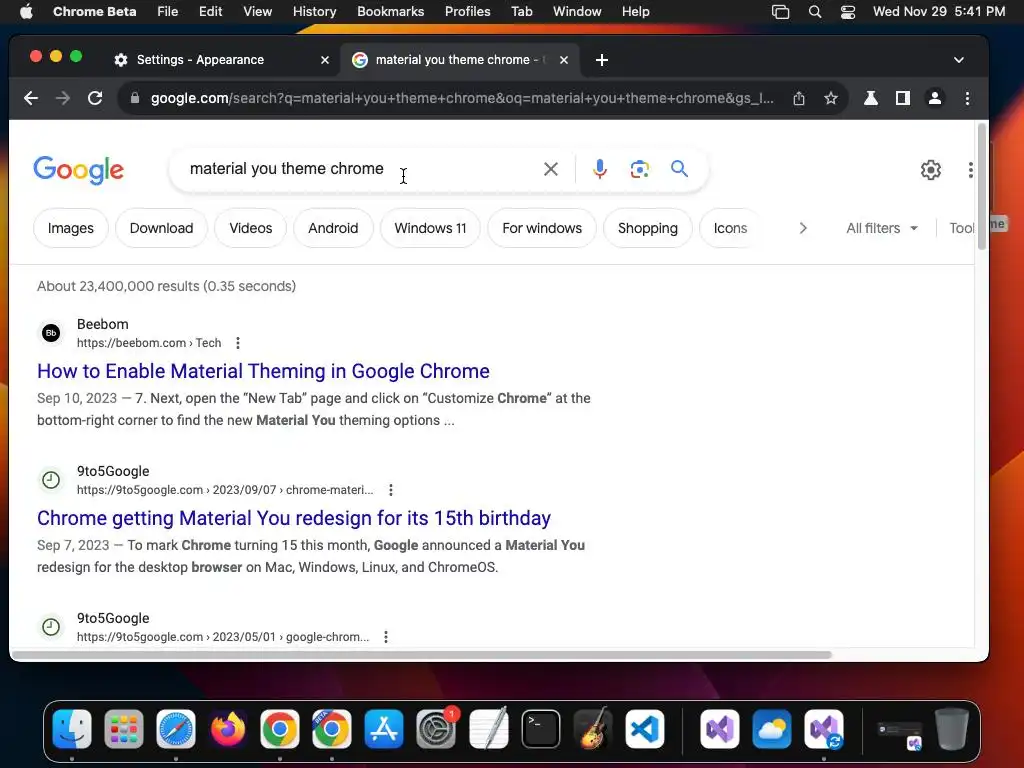Switch to Settings - Appearance tab

pyautogui.click(x=222, y=60)
